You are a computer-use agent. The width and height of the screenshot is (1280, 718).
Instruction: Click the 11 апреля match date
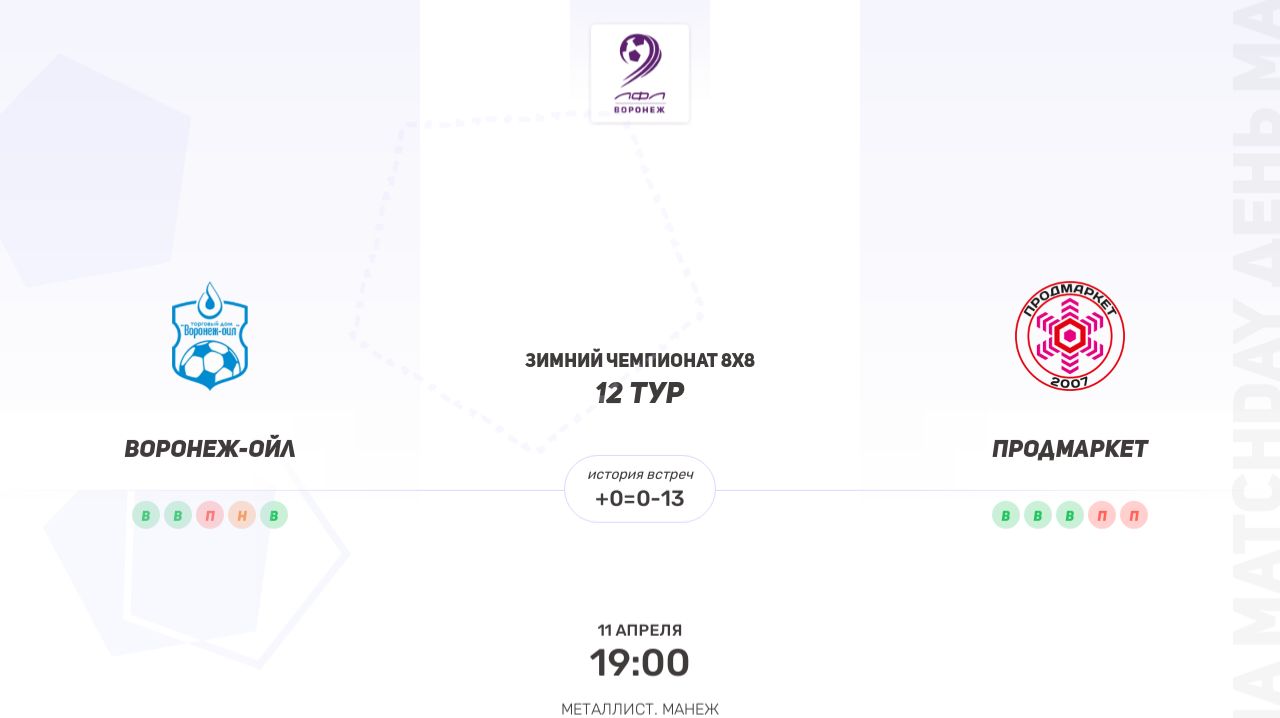(x=640, y=630)
